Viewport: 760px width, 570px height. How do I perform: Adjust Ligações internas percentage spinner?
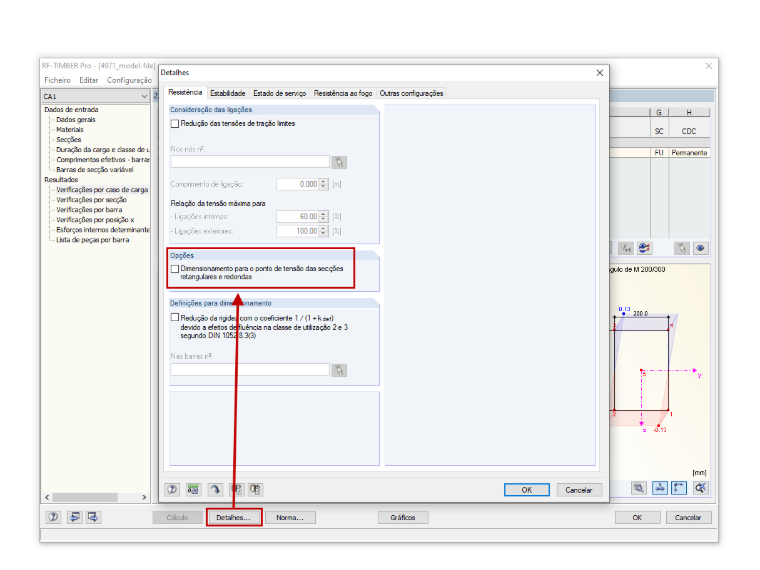click(324, 216)
